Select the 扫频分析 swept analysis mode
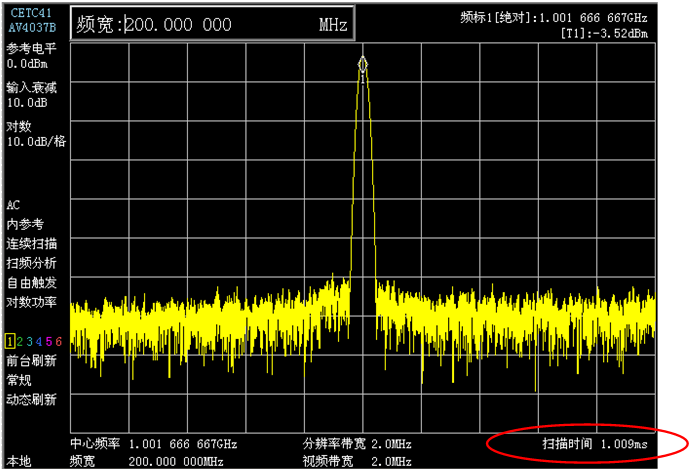 pos(31,263)
